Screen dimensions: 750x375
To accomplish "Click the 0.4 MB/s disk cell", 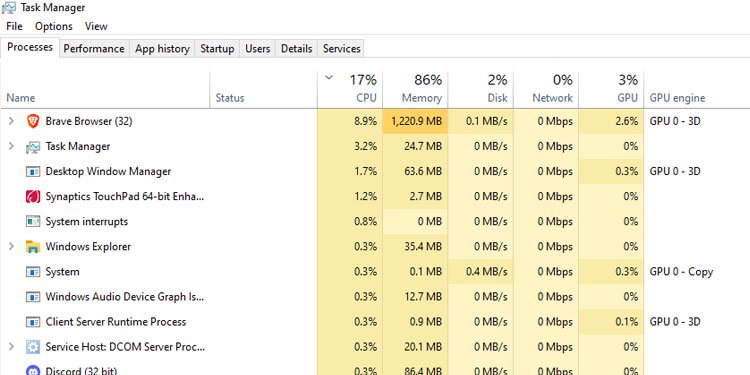I will click(x=481, y=272).
